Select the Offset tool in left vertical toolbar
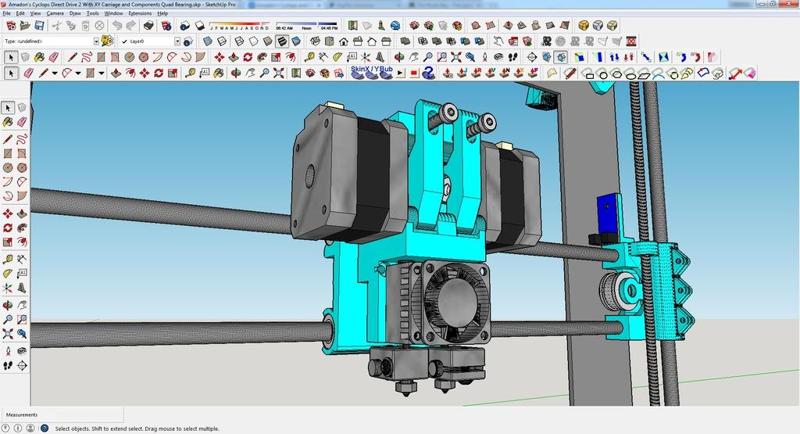 (21, 242)
